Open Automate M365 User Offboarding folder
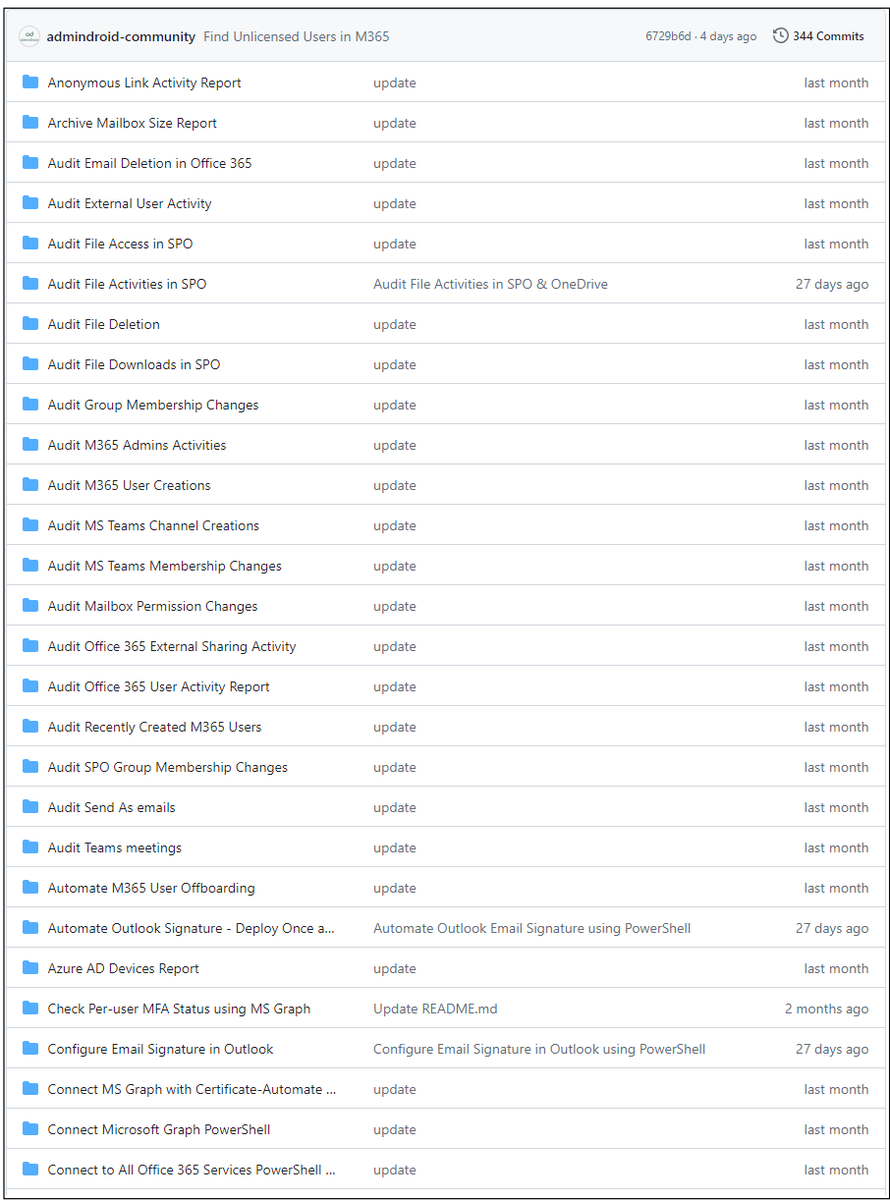Screen dimensions: 890x1200 (x=151, y=888)
